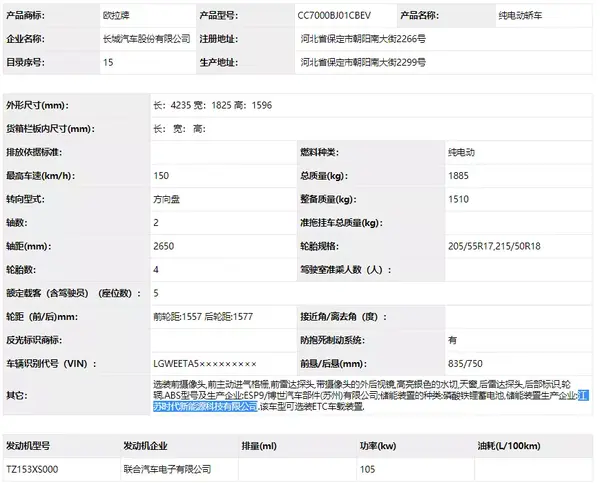Click the 外形尺寸(mm) label

click(37, 105)
